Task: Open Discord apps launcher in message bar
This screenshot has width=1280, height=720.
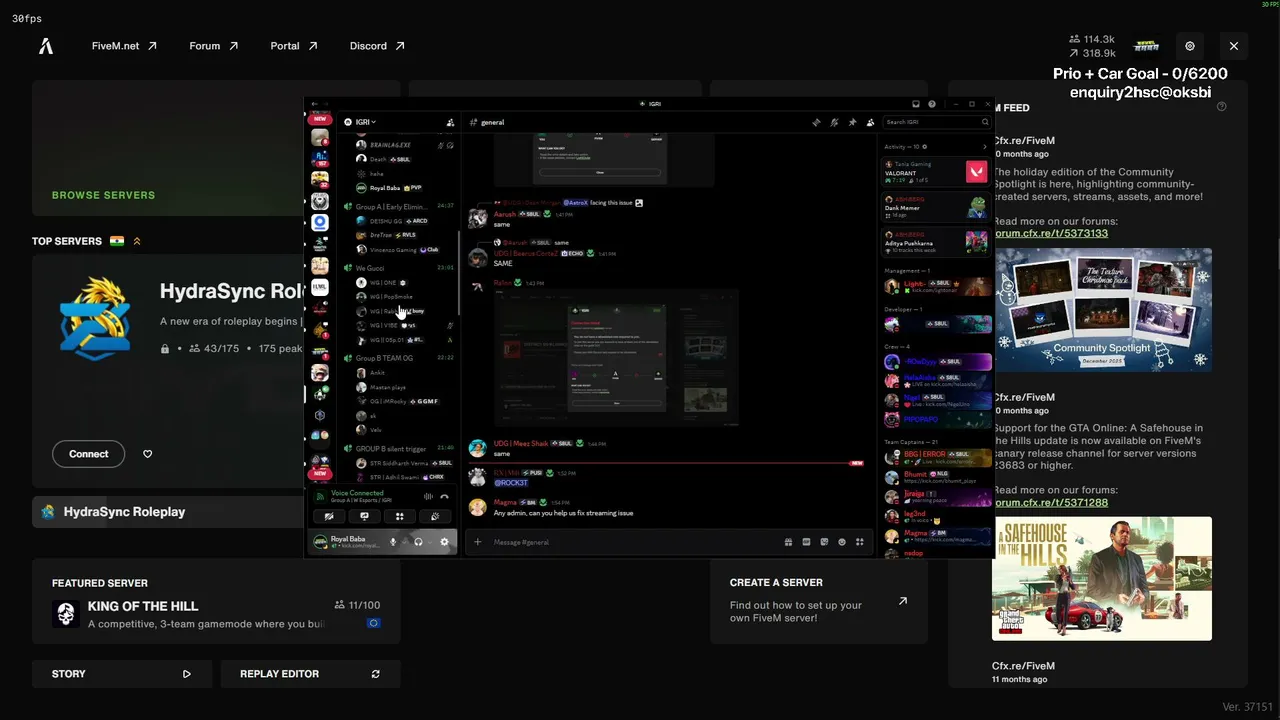Action: point(860,542)
